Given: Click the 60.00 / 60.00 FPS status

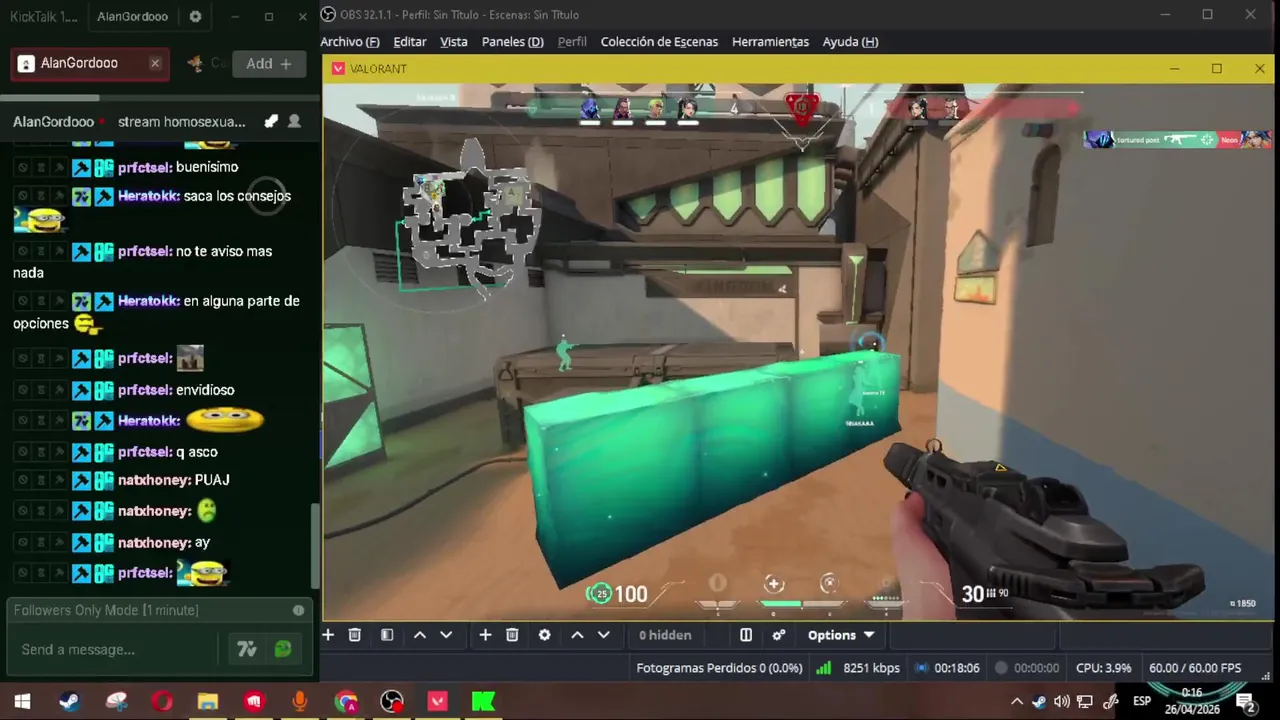Looking at the screenshot, I should 1195,668.
